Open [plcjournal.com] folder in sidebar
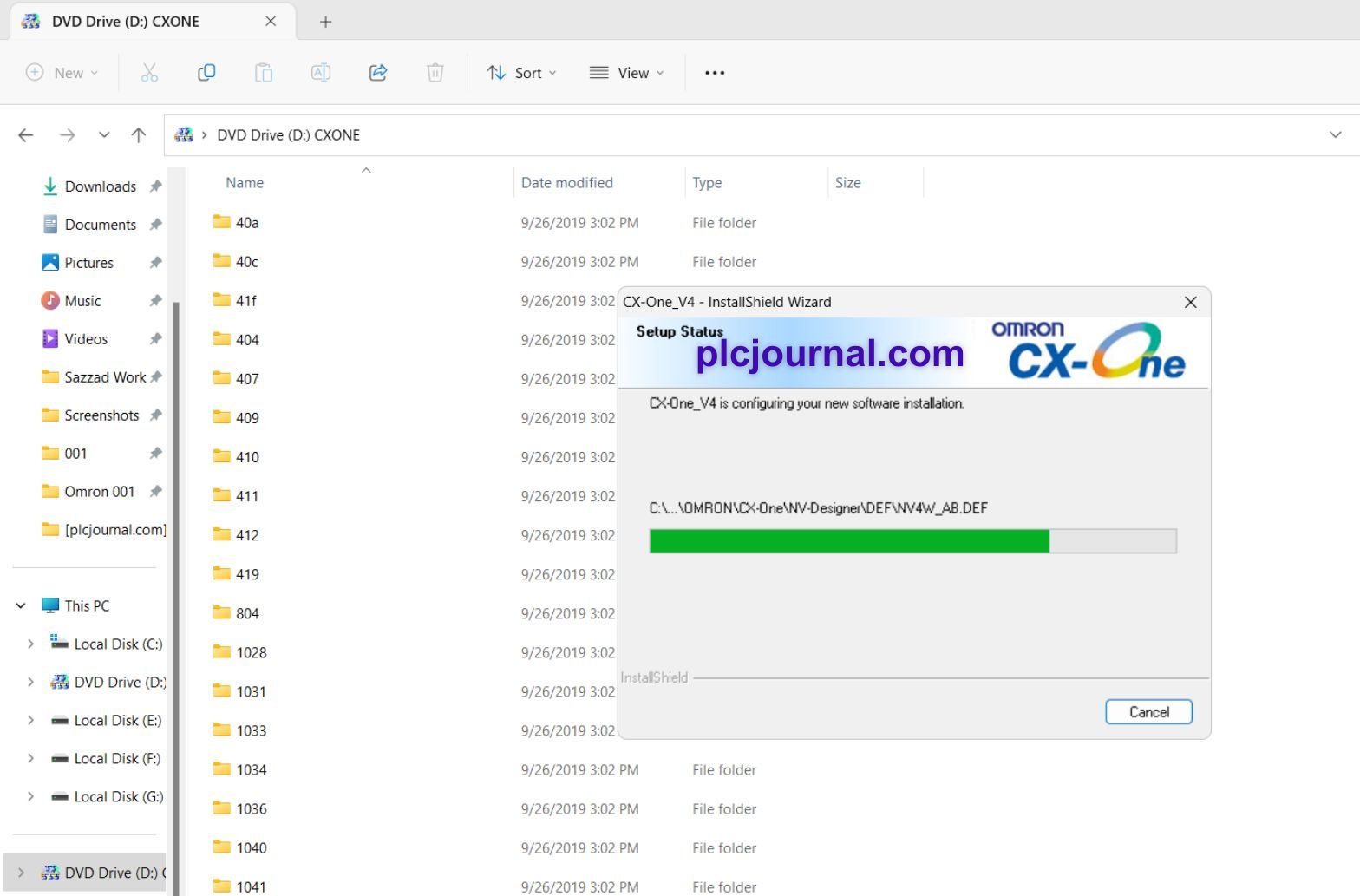 pyautogui.click(x=102, y=530)
